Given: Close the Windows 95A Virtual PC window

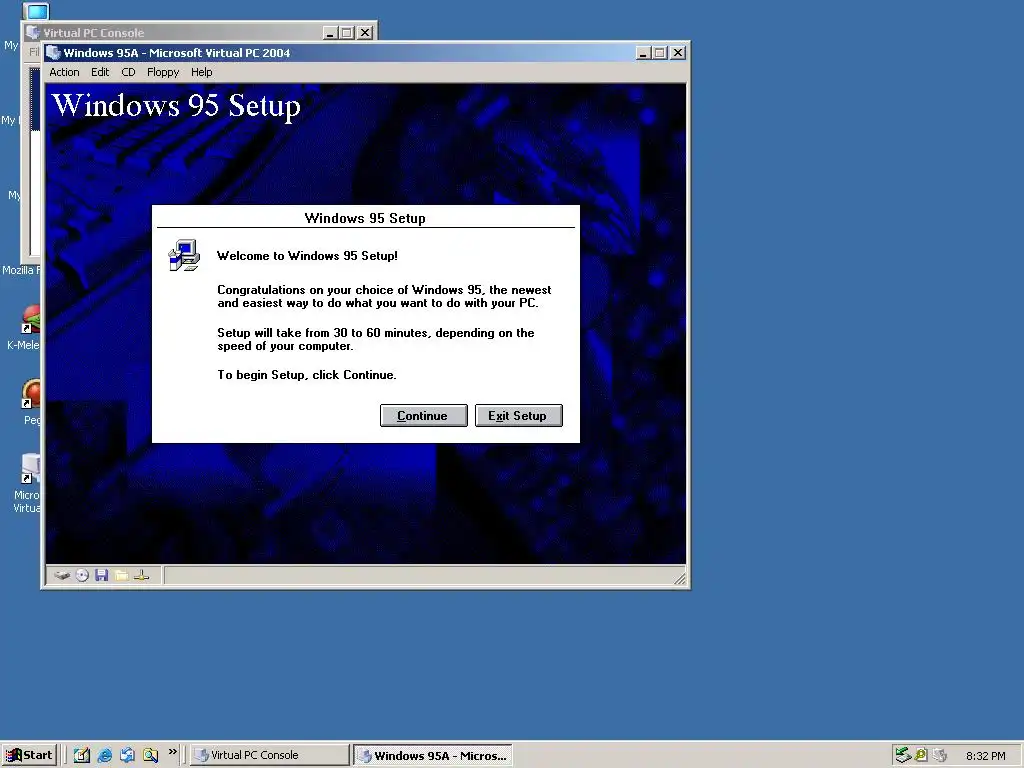Looking at the screenshot, I should point(678,53).
